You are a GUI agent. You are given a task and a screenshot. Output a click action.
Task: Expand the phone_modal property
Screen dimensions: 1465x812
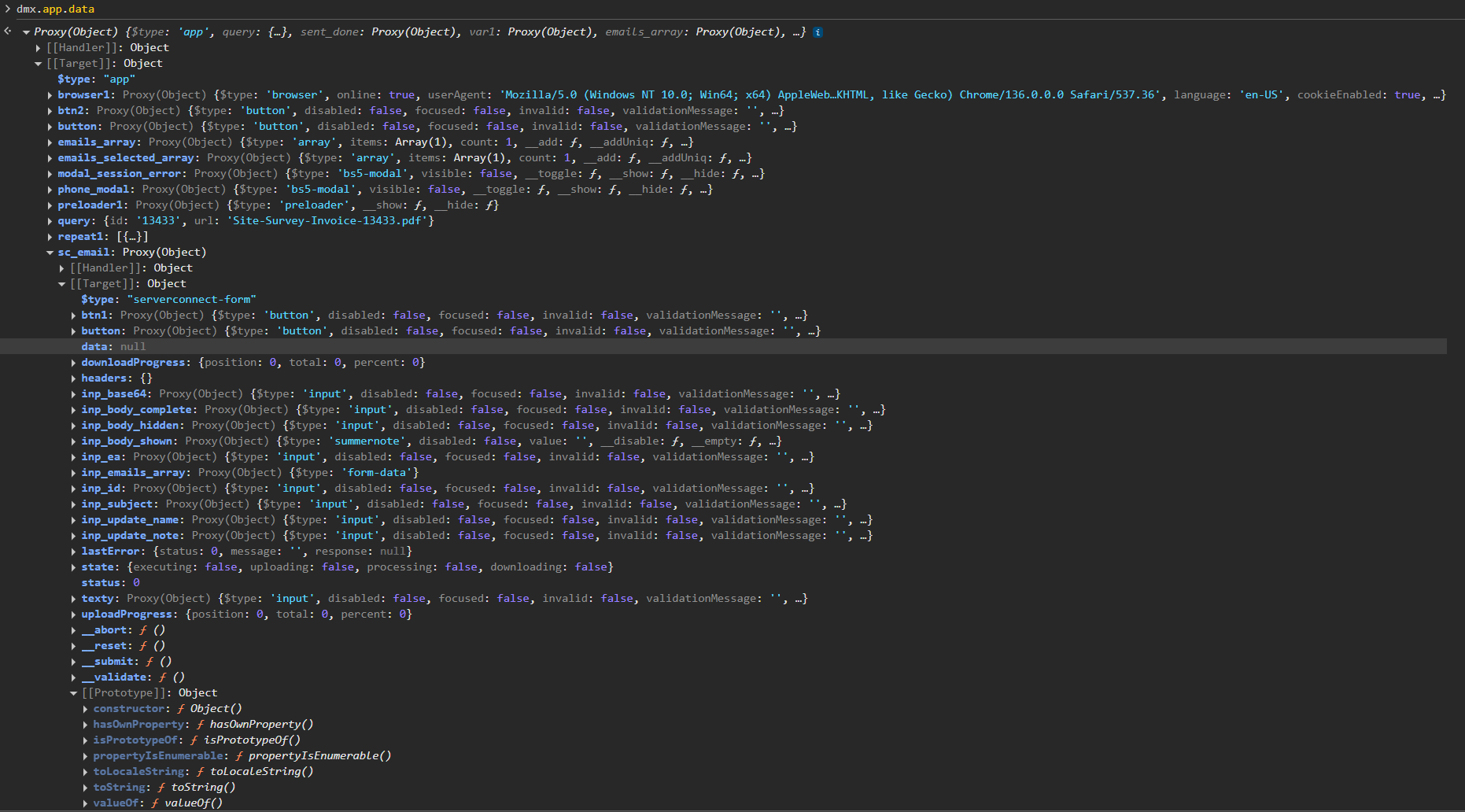(50, 190)
